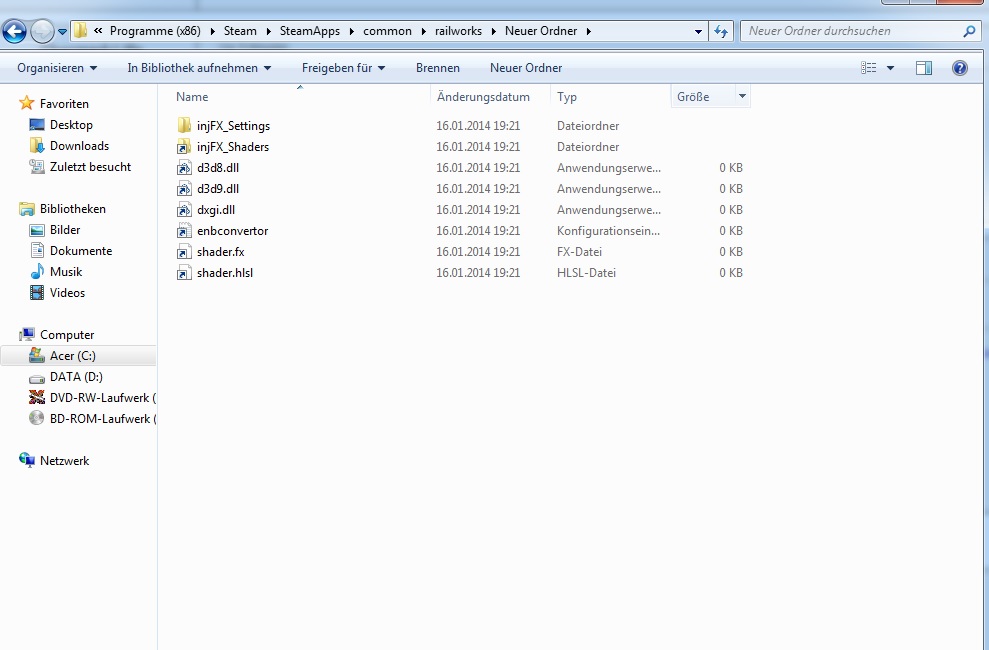Click the Bibliotheken library icon
989x650 pixels.
26,209
